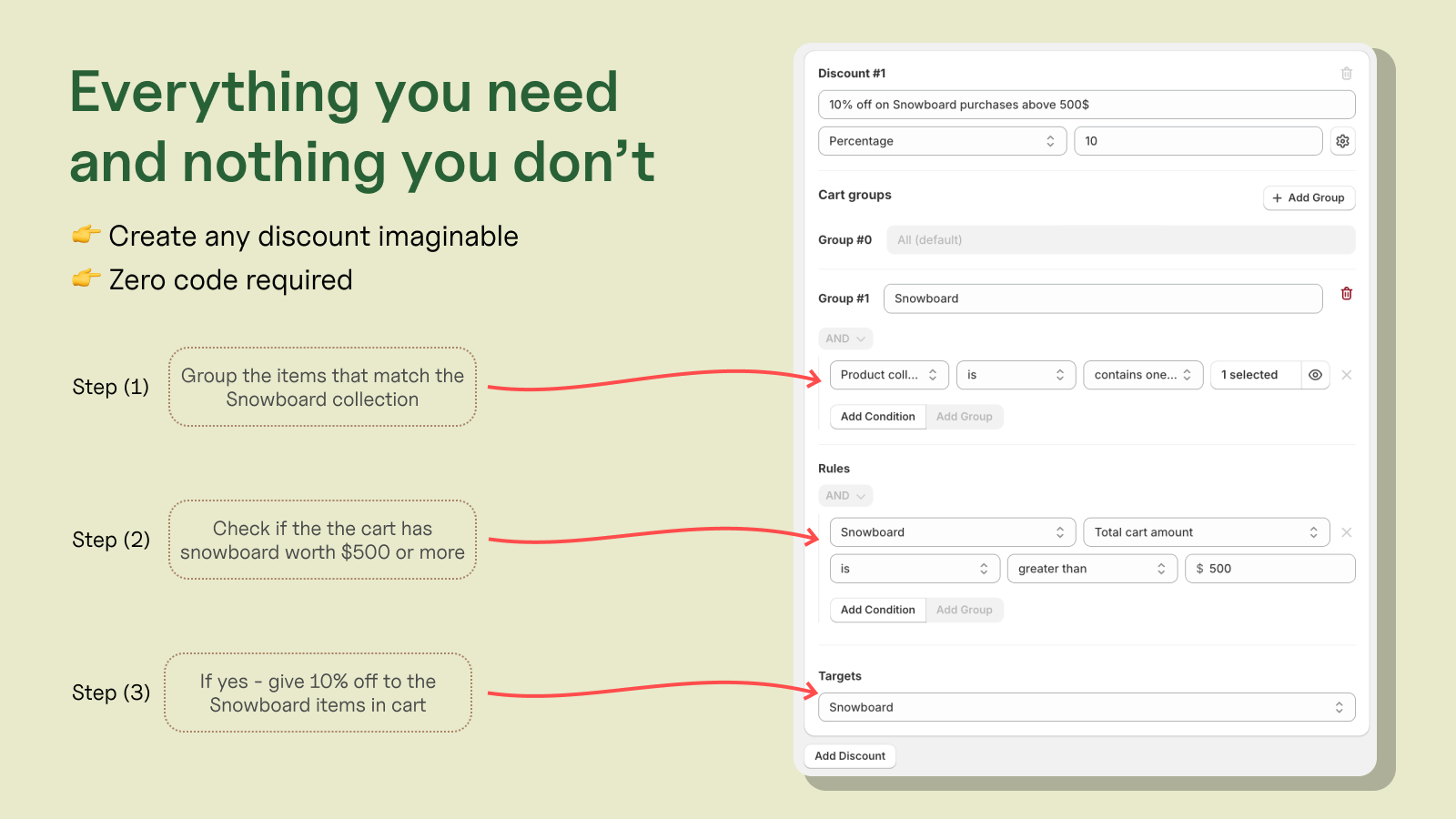The width and height of the screenshot is (1456, 819).
Task: Open the discount value settings gear
Action: pyautogui.click(x=1342, y=141)
